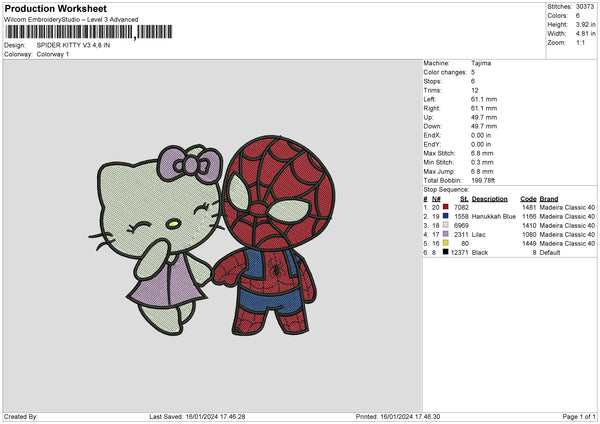The image size is (600, 424).
Task: Click the EndX value 0.00 in
Action: point(481,135)
